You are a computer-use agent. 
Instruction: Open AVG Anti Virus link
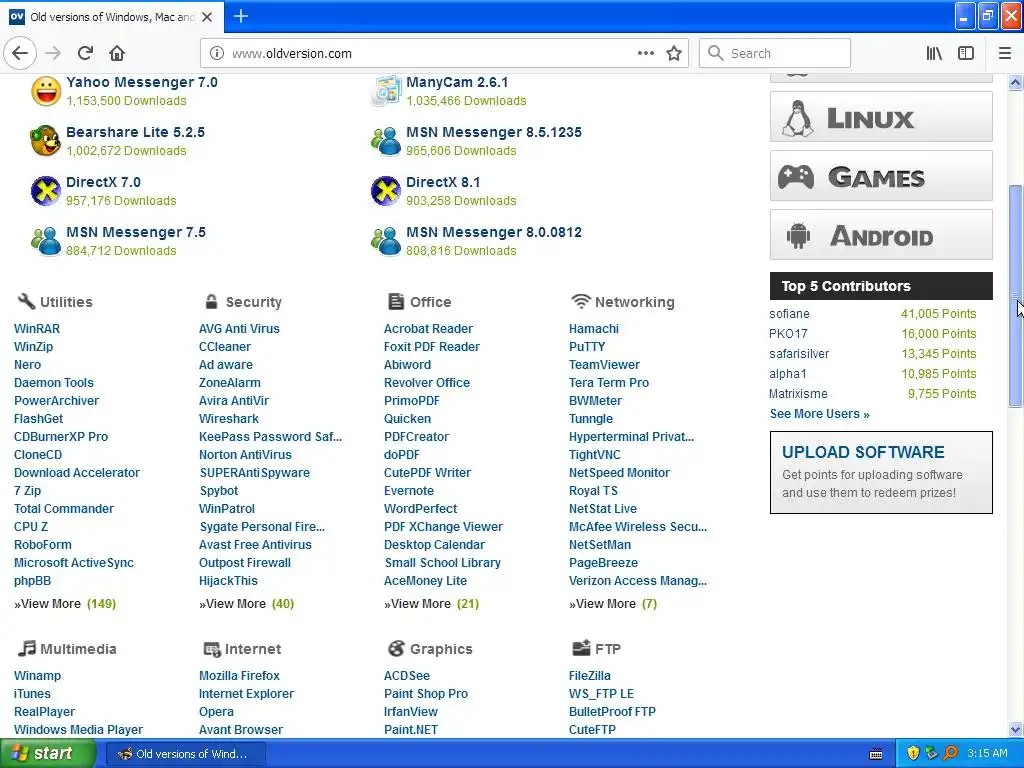point(239,328)
